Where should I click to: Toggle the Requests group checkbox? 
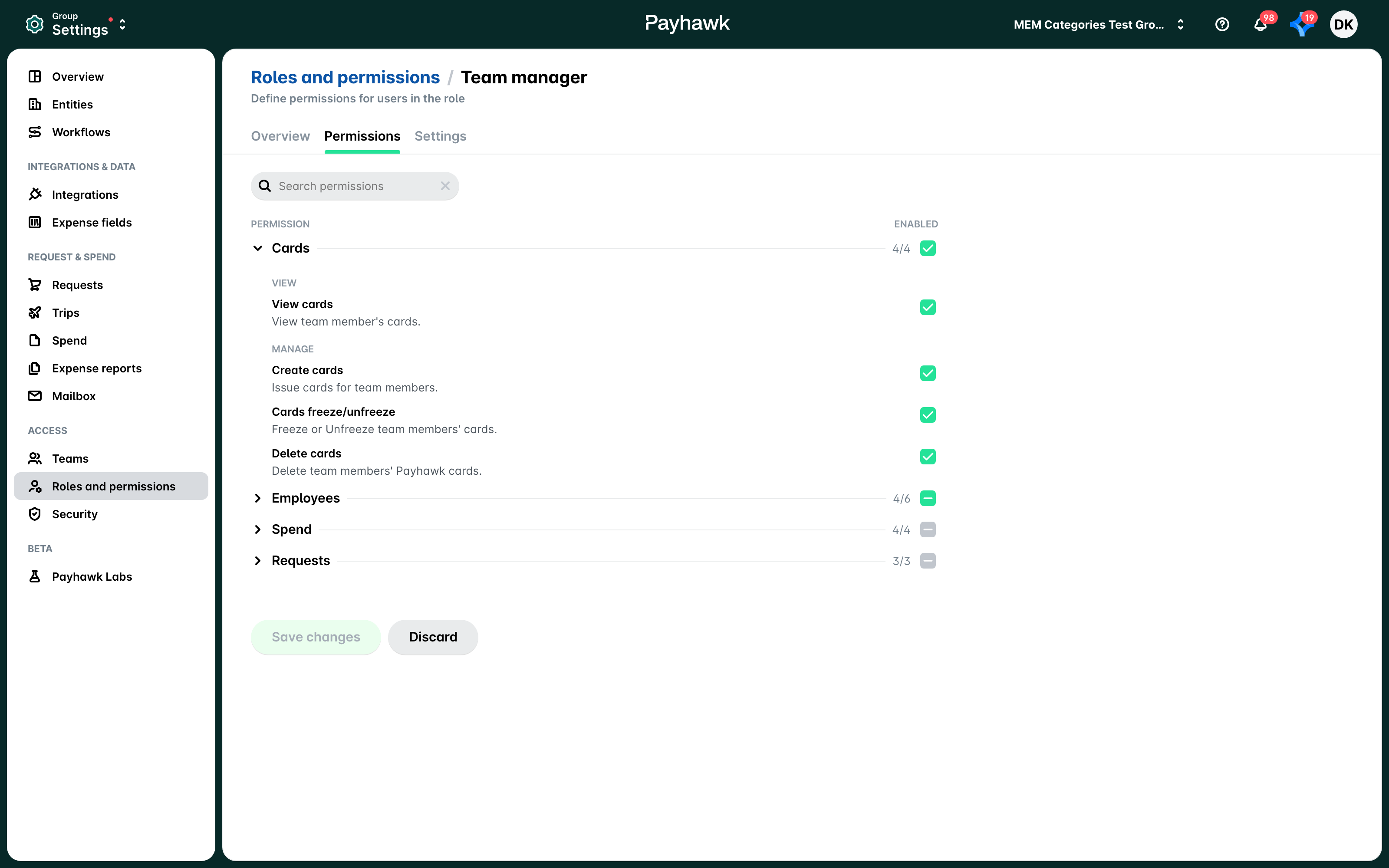click(928, 561)
